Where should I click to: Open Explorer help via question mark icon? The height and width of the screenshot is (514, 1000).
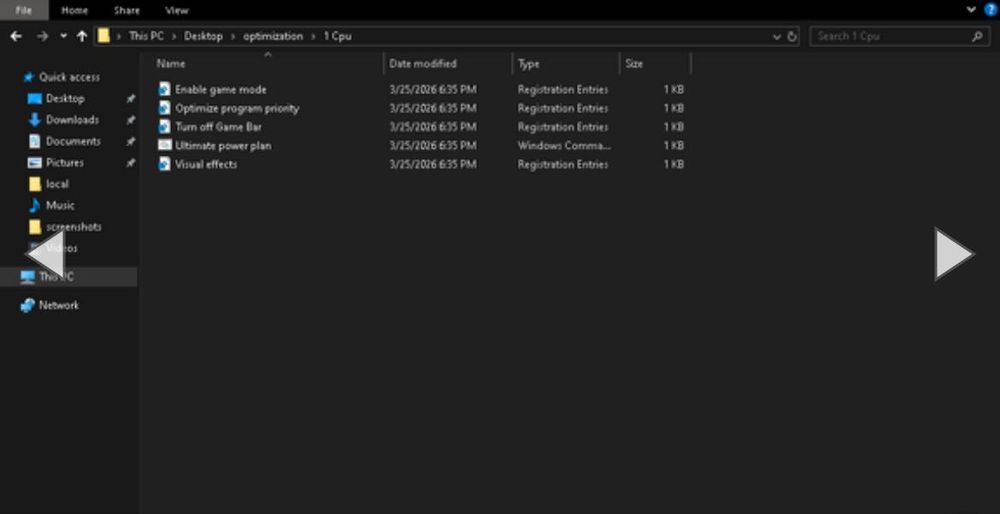tap(990, 10)
